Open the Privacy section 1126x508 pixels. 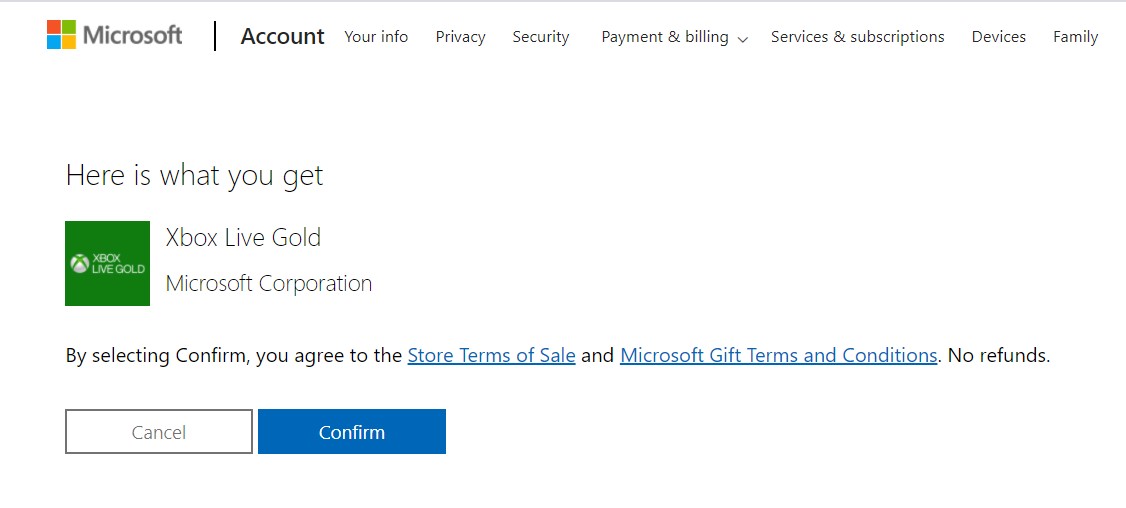click(x=460, y=37)
